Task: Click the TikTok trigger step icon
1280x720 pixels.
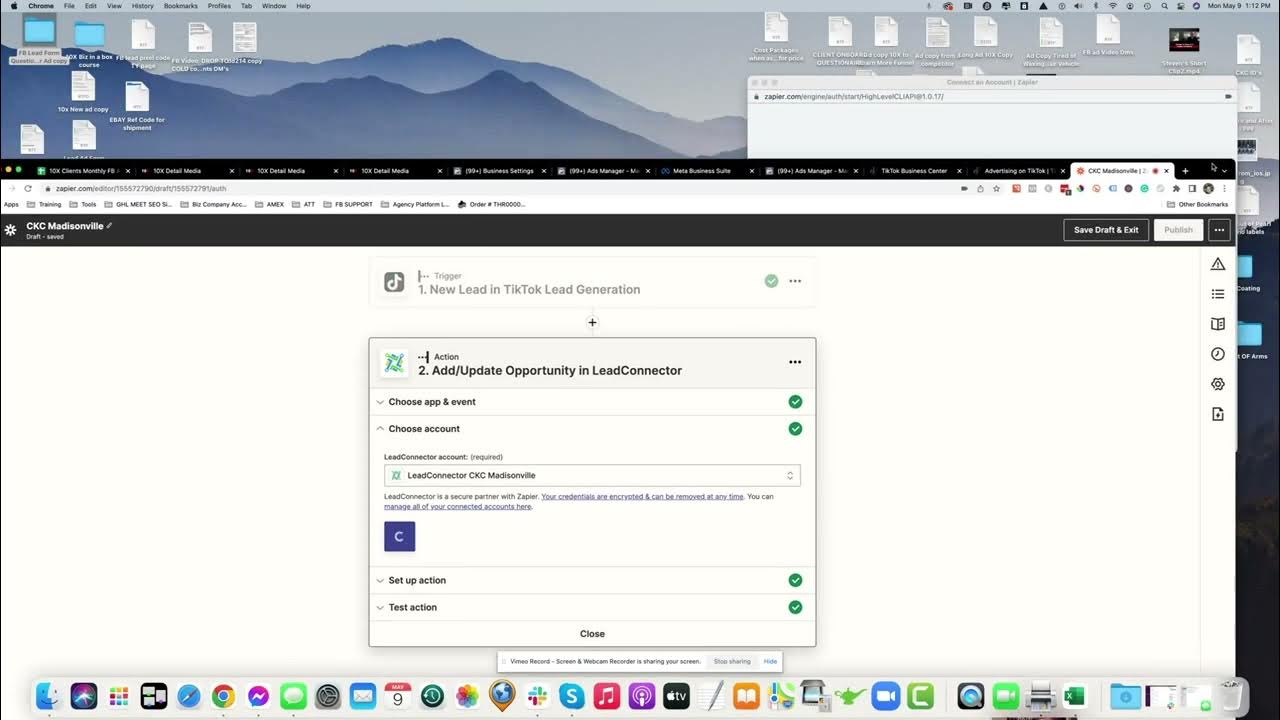Action: tap(394, 282)
